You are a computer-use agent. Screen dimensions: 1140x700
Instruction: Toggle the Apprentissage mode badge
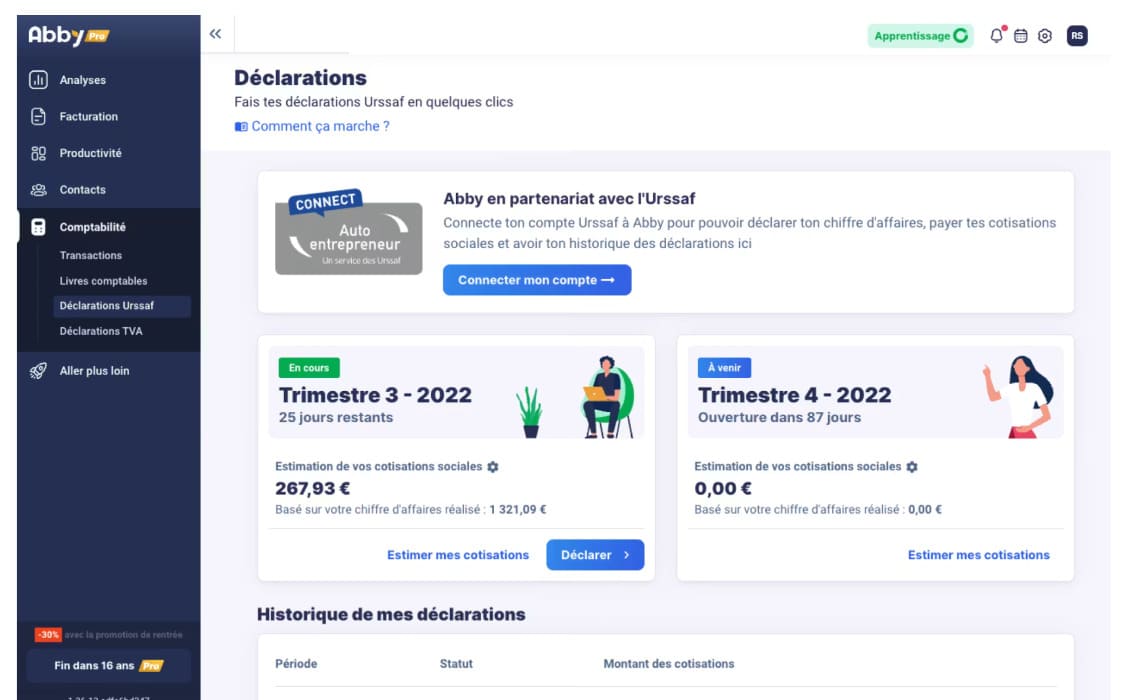click(x=920, y=36)
